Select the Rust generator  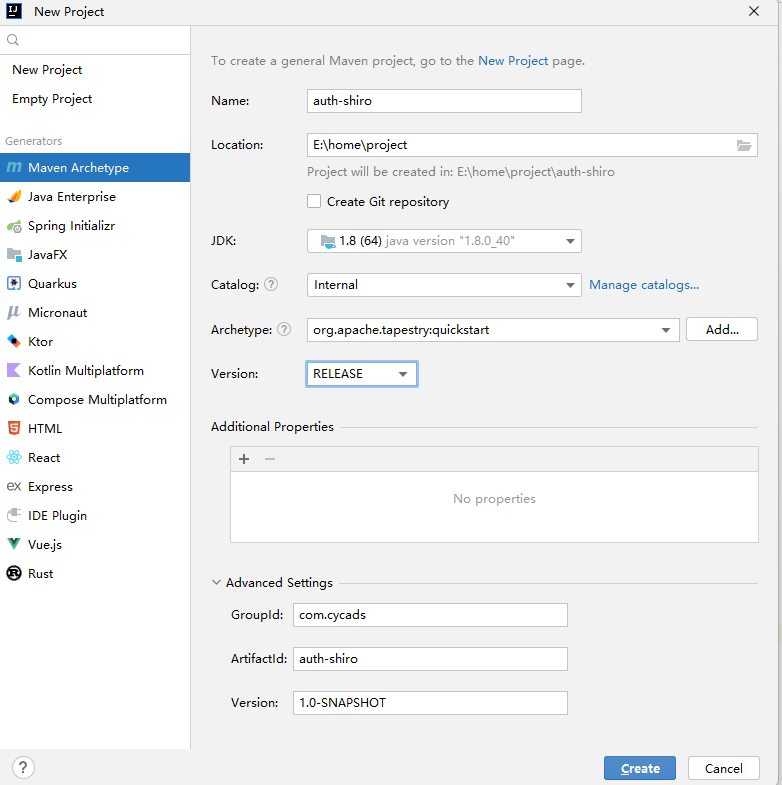coord(40,574)
